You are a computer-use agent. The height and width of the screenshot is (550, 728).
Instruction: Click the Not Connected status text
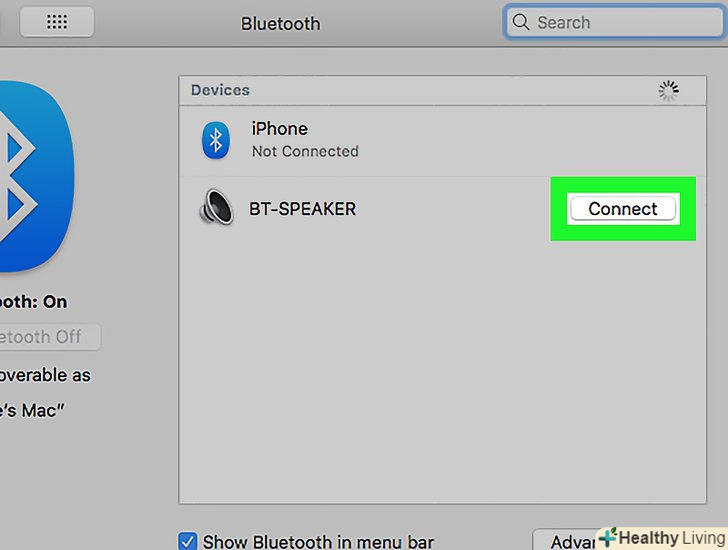click(305, 151)
